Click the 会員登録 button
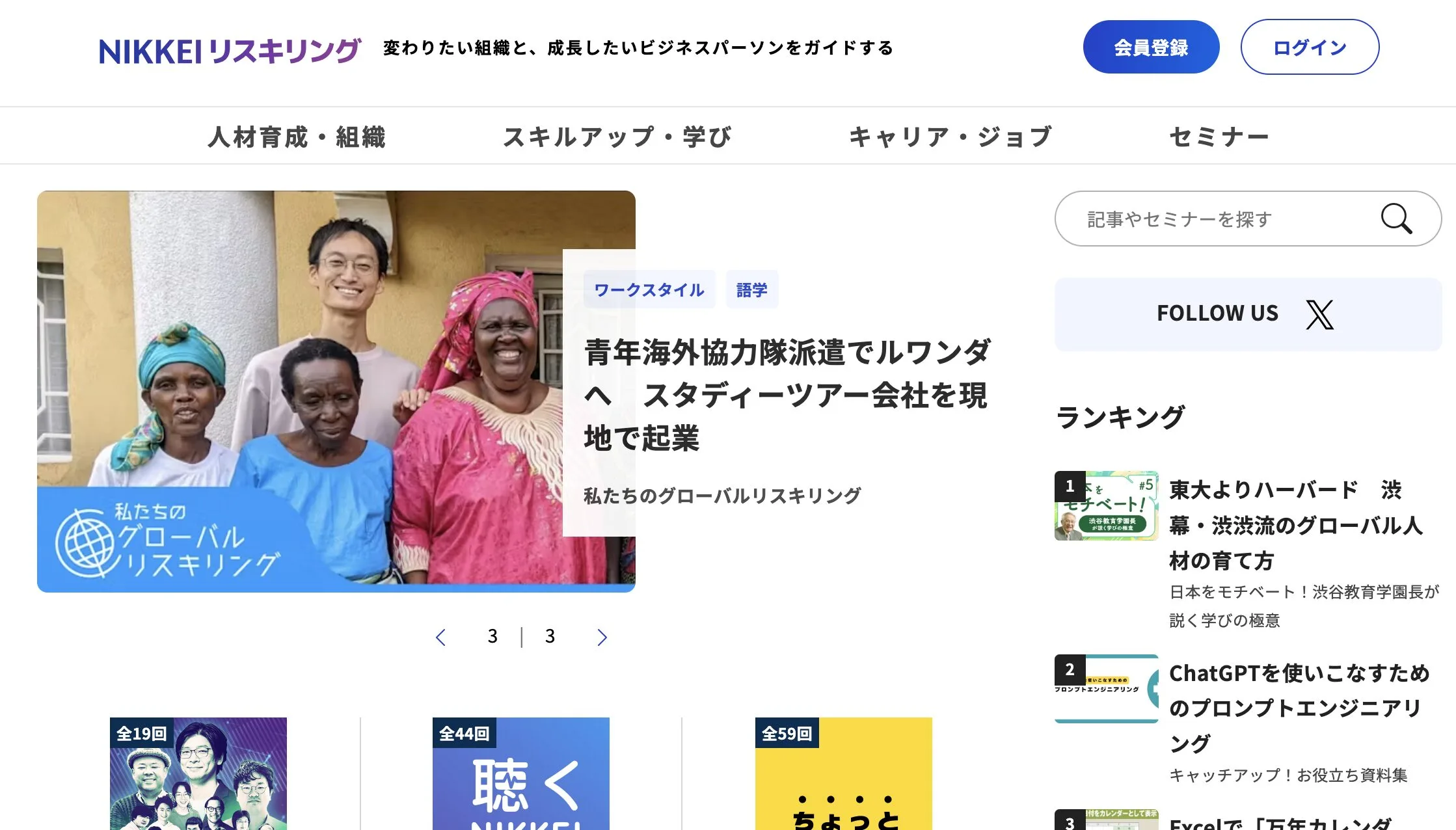 pyautogui.click(x=1151, y=47)
